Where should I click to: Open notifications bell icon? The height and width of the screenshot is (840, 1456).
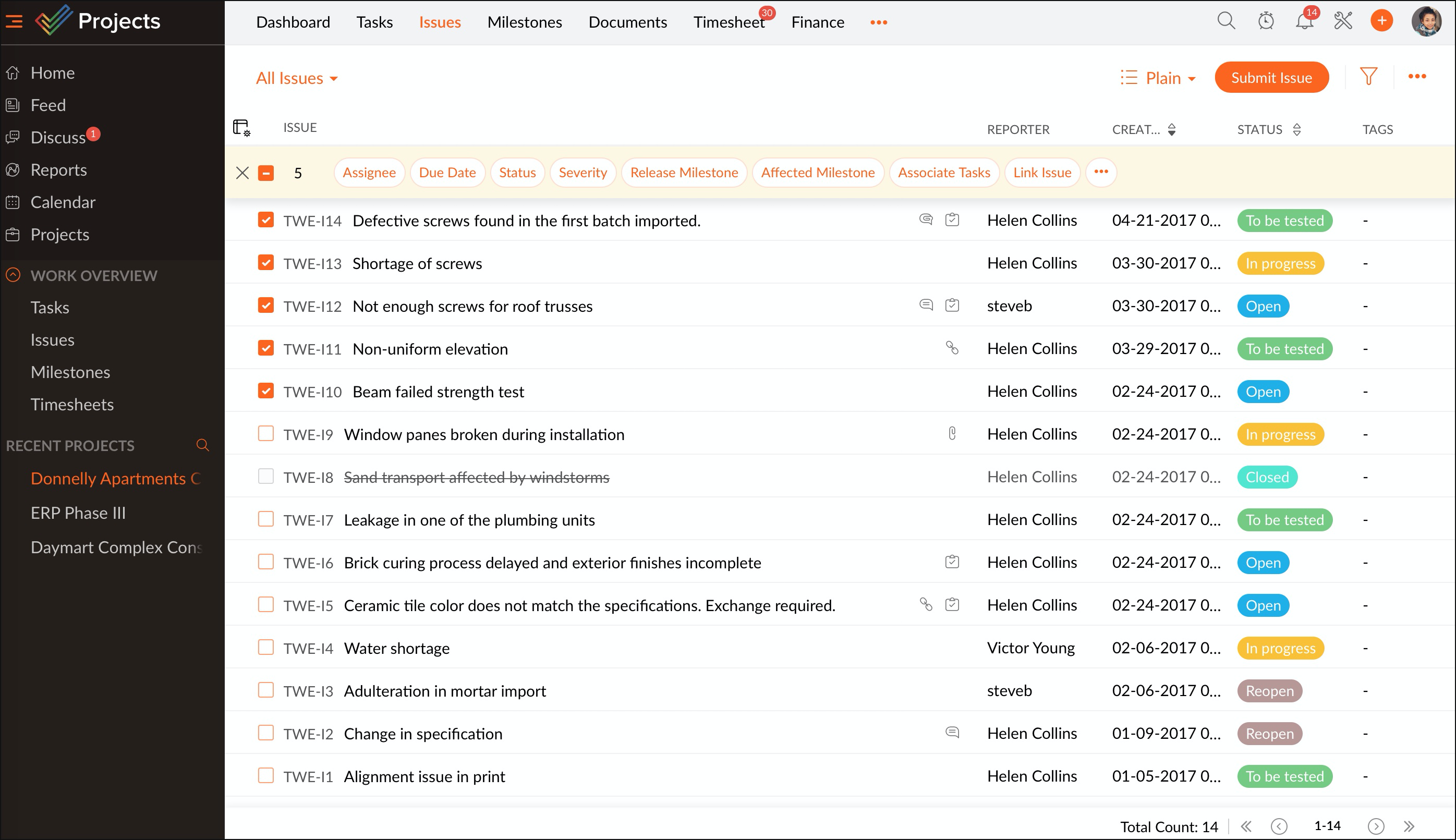(1304, 21)
